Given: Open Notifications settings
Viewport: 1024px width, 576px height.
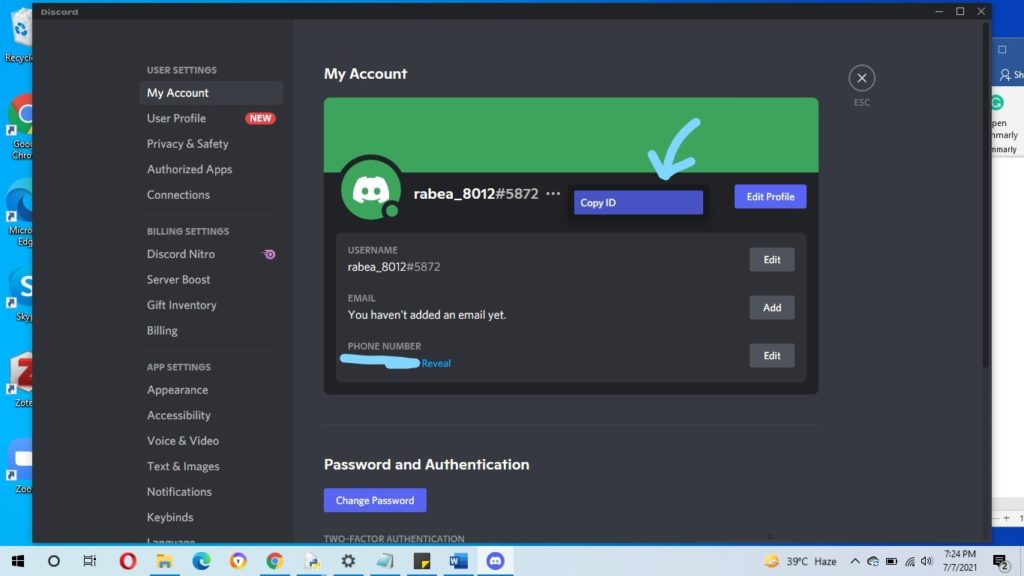Looking at the screenshot, I should [x=211, y=492].
